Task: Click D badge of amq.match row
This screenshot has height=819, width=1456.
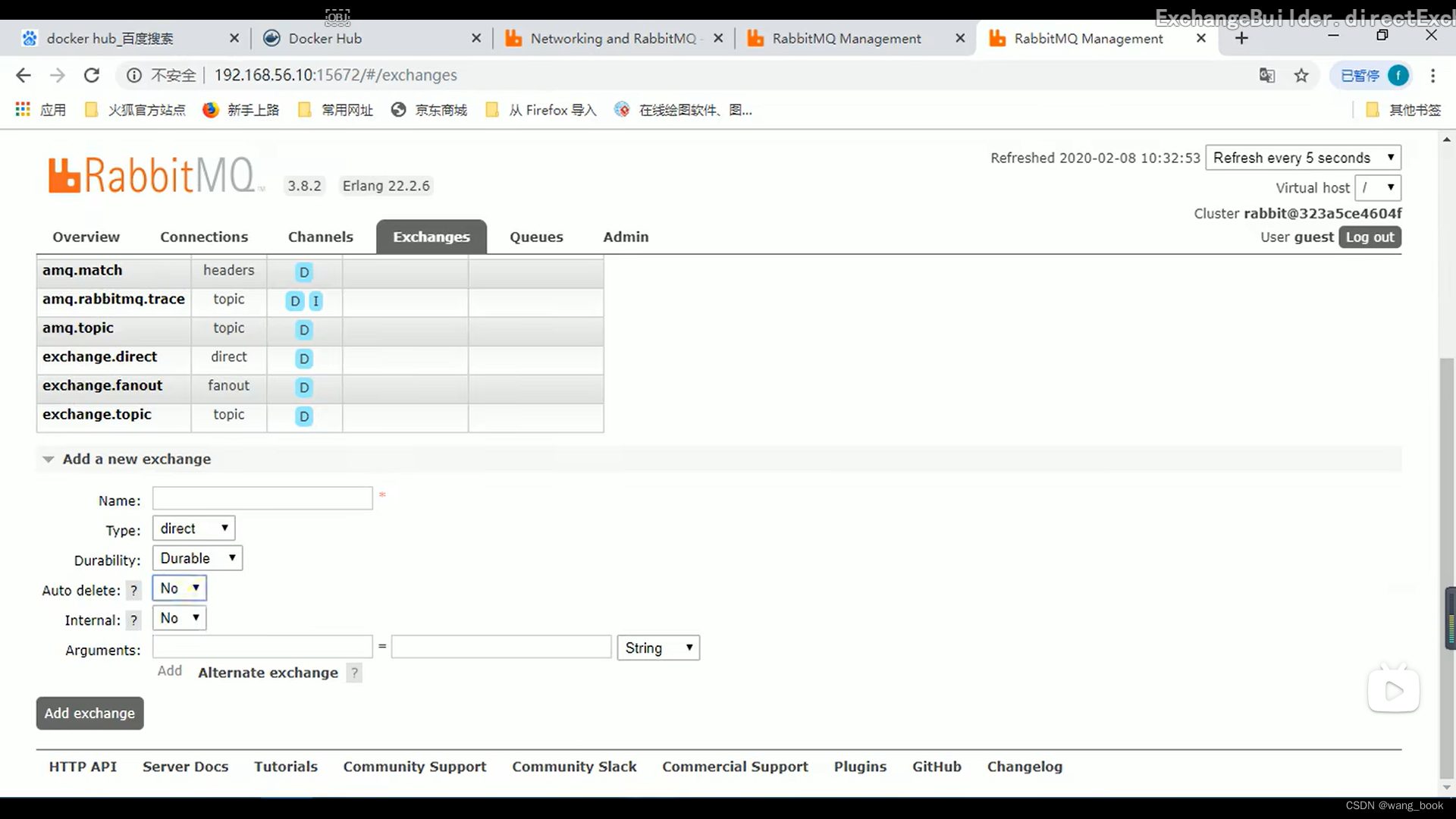Action: click(304, 272)
